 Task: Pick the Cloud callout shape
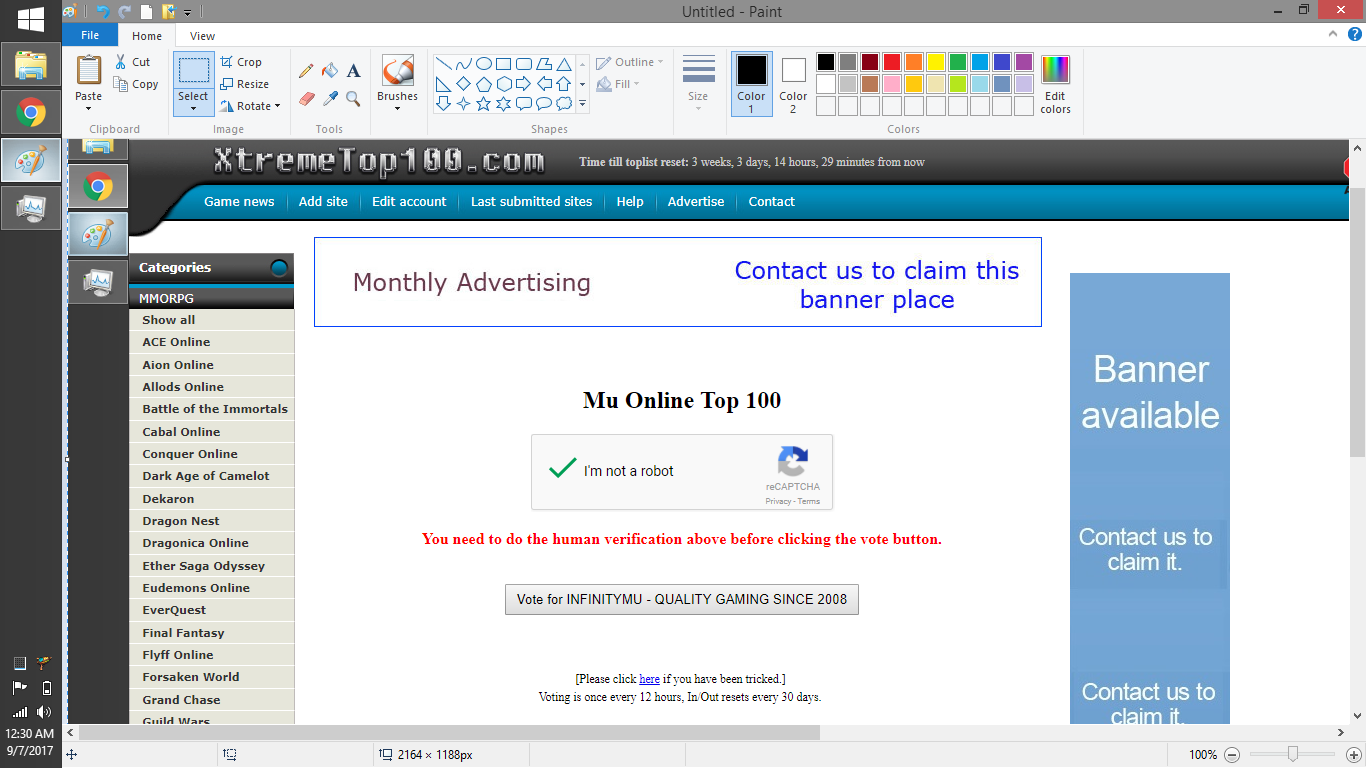[563, 103]
